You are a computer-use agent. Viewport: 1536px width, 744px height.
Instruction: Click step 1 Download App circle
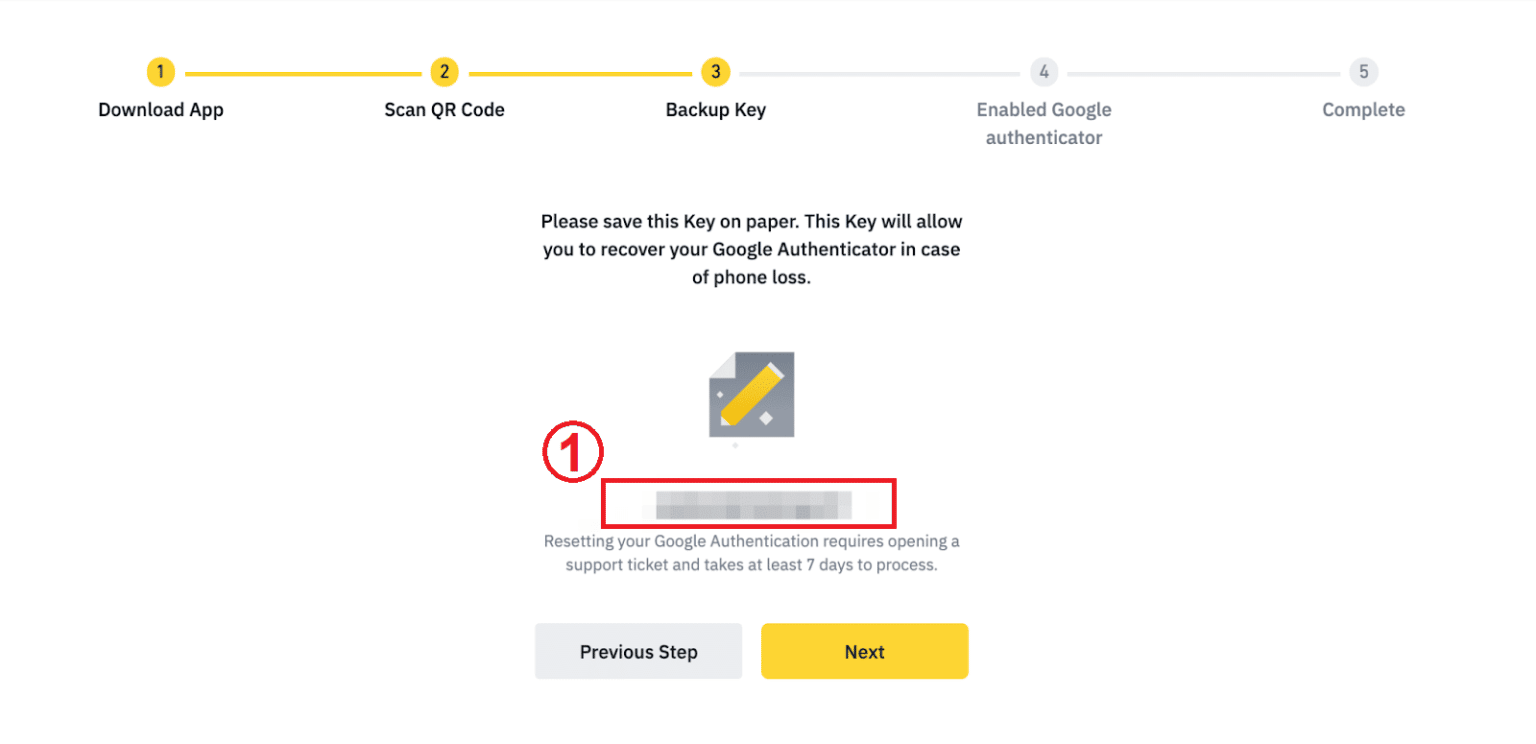[160, 71]
